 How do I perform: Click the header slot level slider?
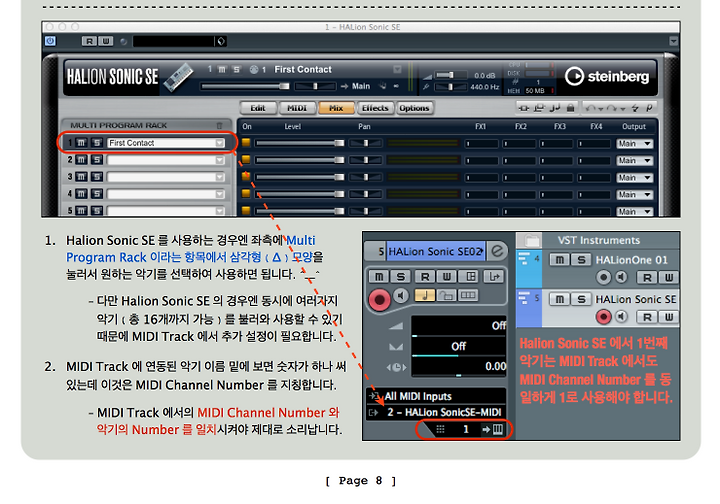tap(245, 86)
